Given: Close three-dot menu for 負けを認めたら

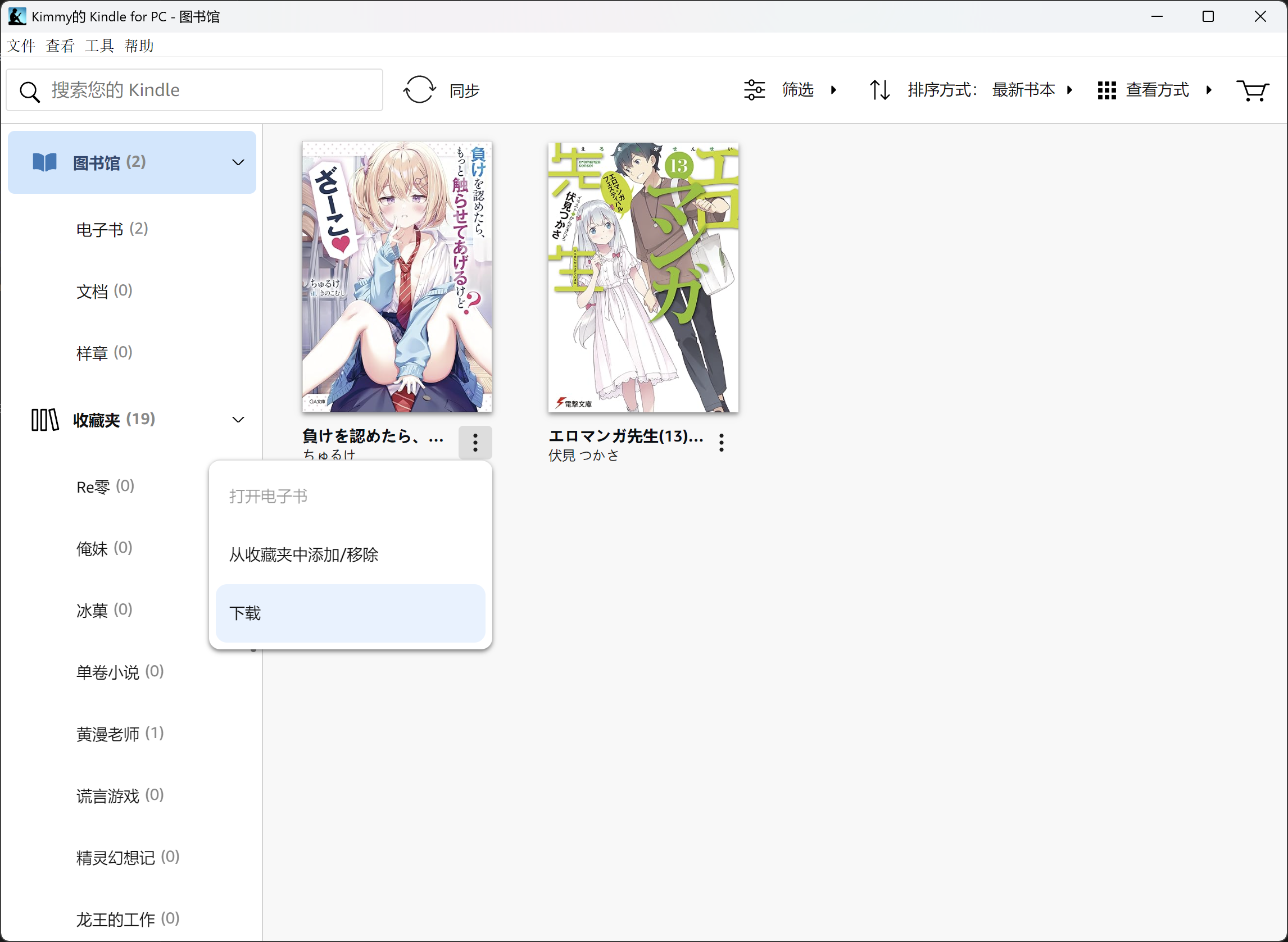Looking at the screenshot, I should [x=475, y=443].
